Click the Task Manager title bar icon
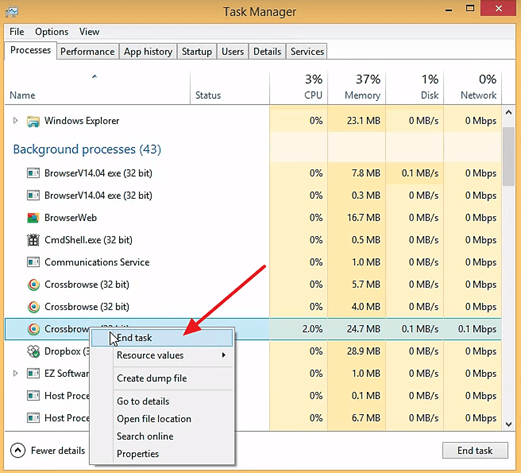Viewport: 521px width, 473px height. coord(12,12)
